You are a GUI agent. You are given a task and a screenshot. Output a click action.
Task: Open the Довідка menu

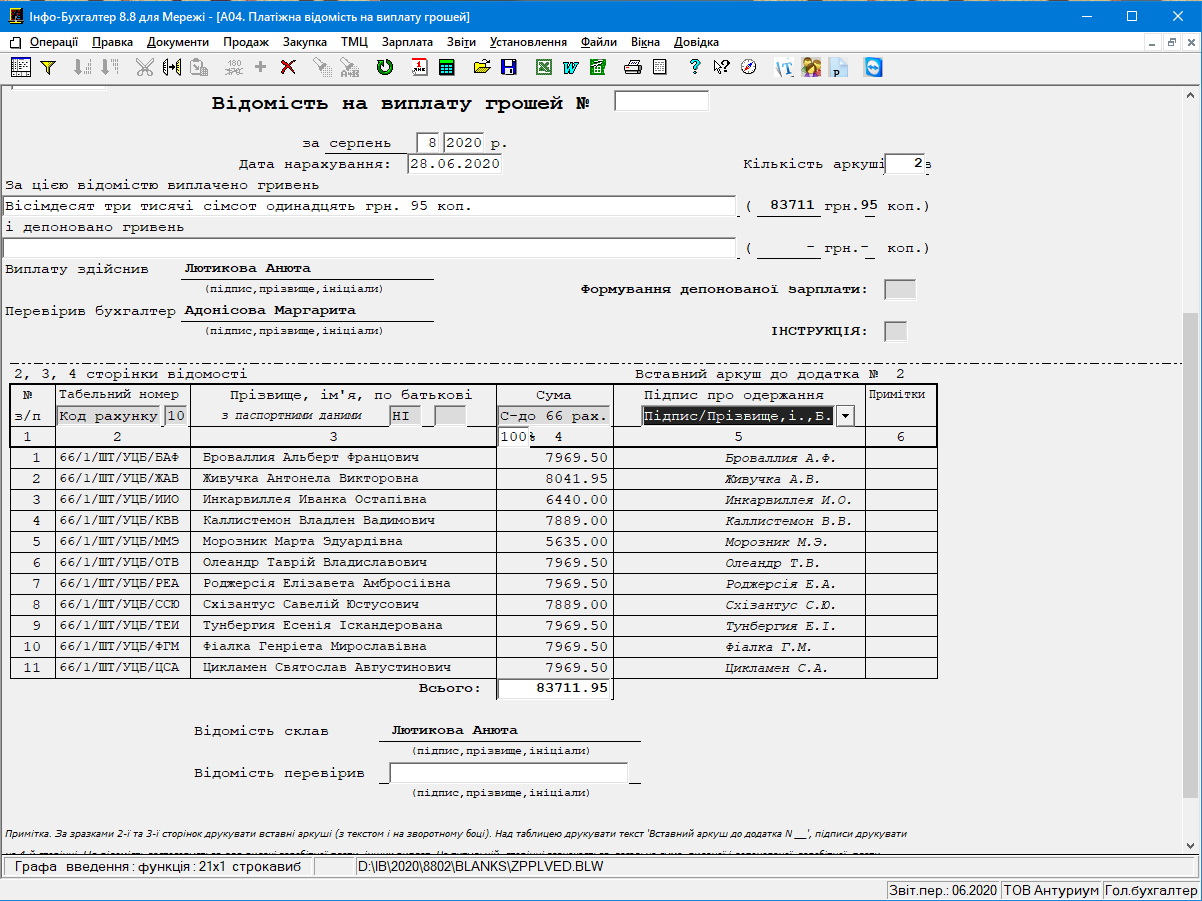[x=696, y=42]
